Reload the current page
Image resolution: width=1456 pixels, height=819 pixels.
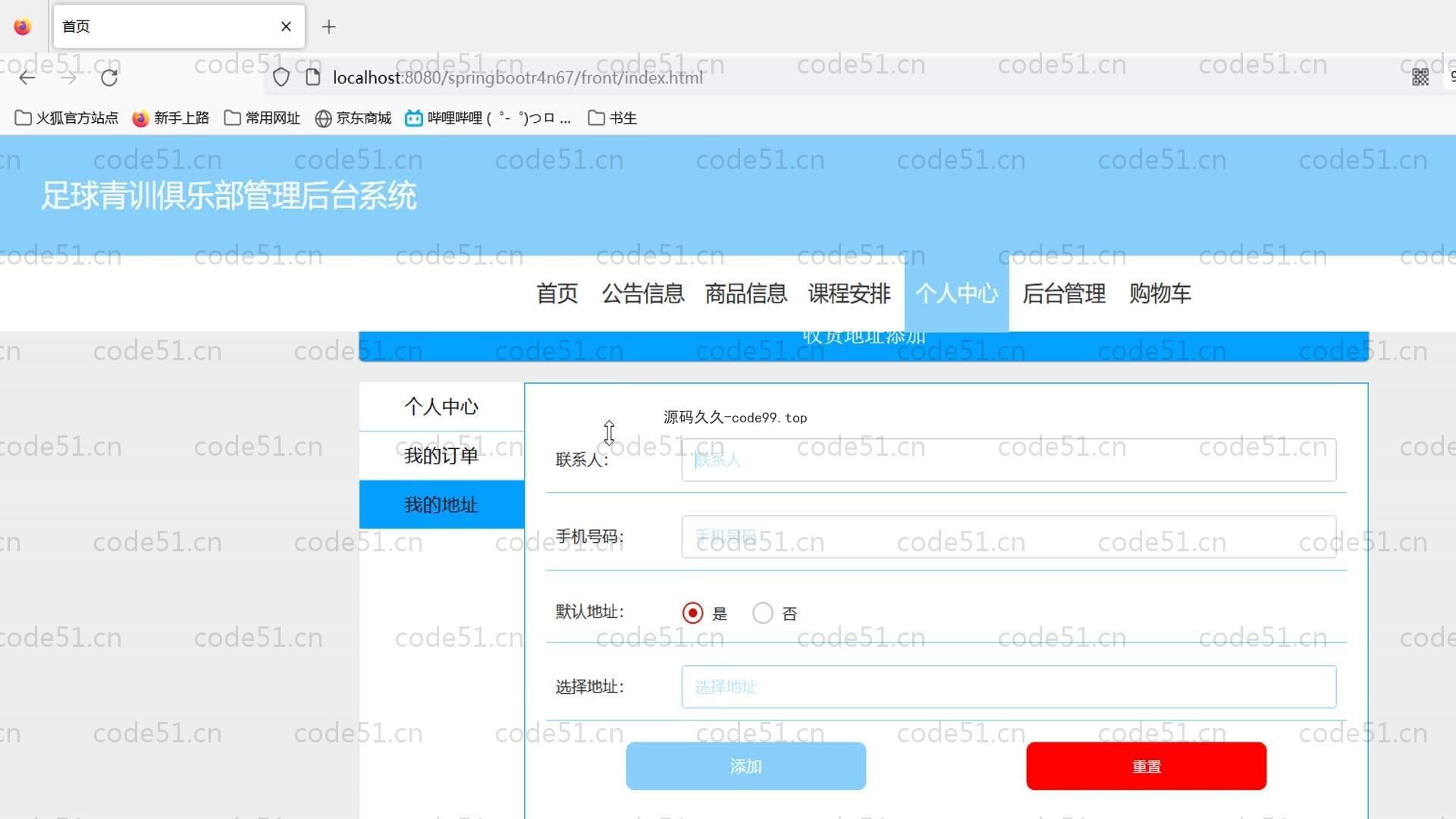[x=109, y=77]
